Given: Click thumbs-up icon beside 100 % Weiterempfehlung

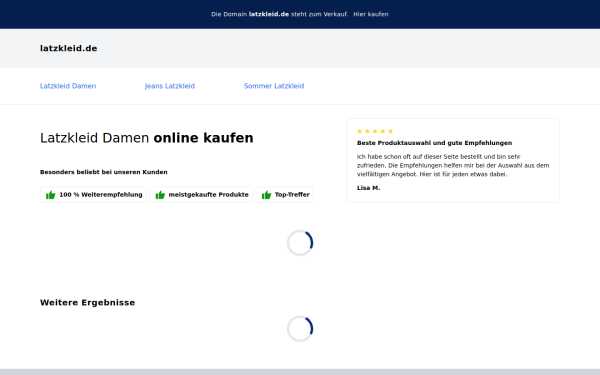Looking at the screenshot, I should point(51,195).
